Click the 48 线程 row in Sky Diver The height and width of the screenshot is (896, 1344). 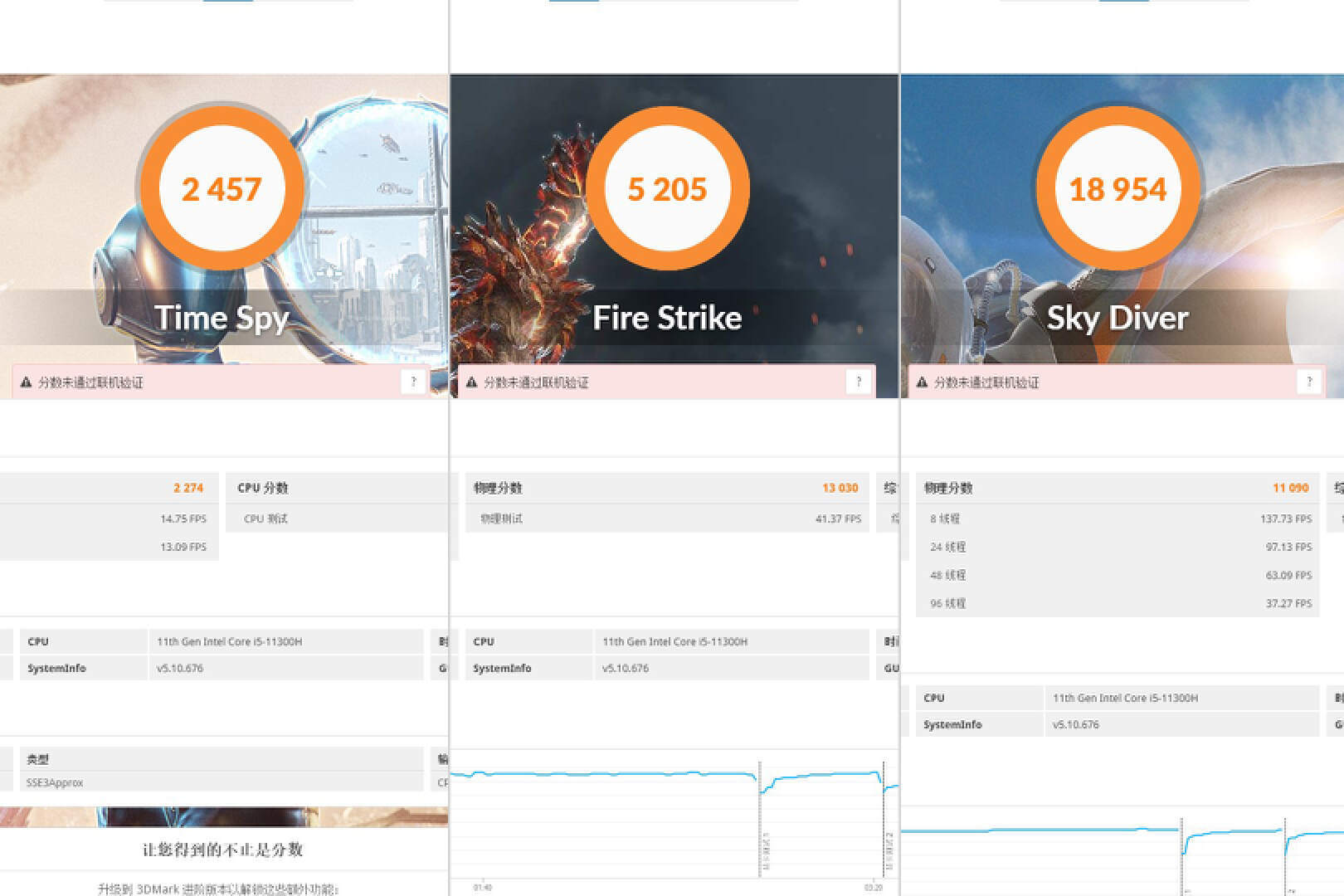pyautogui.click(x=1118, y=575)
